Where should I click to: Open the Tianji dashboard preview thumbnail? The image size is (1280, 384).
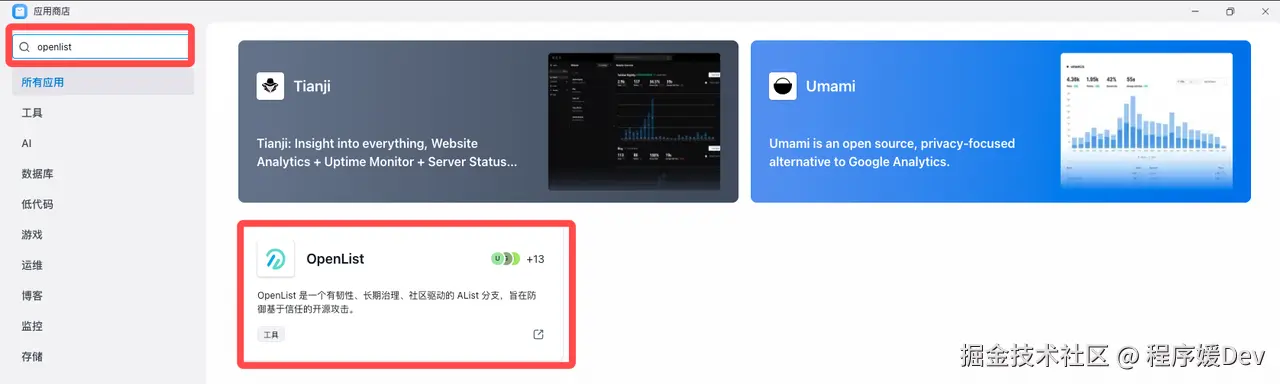pos(635,121)
